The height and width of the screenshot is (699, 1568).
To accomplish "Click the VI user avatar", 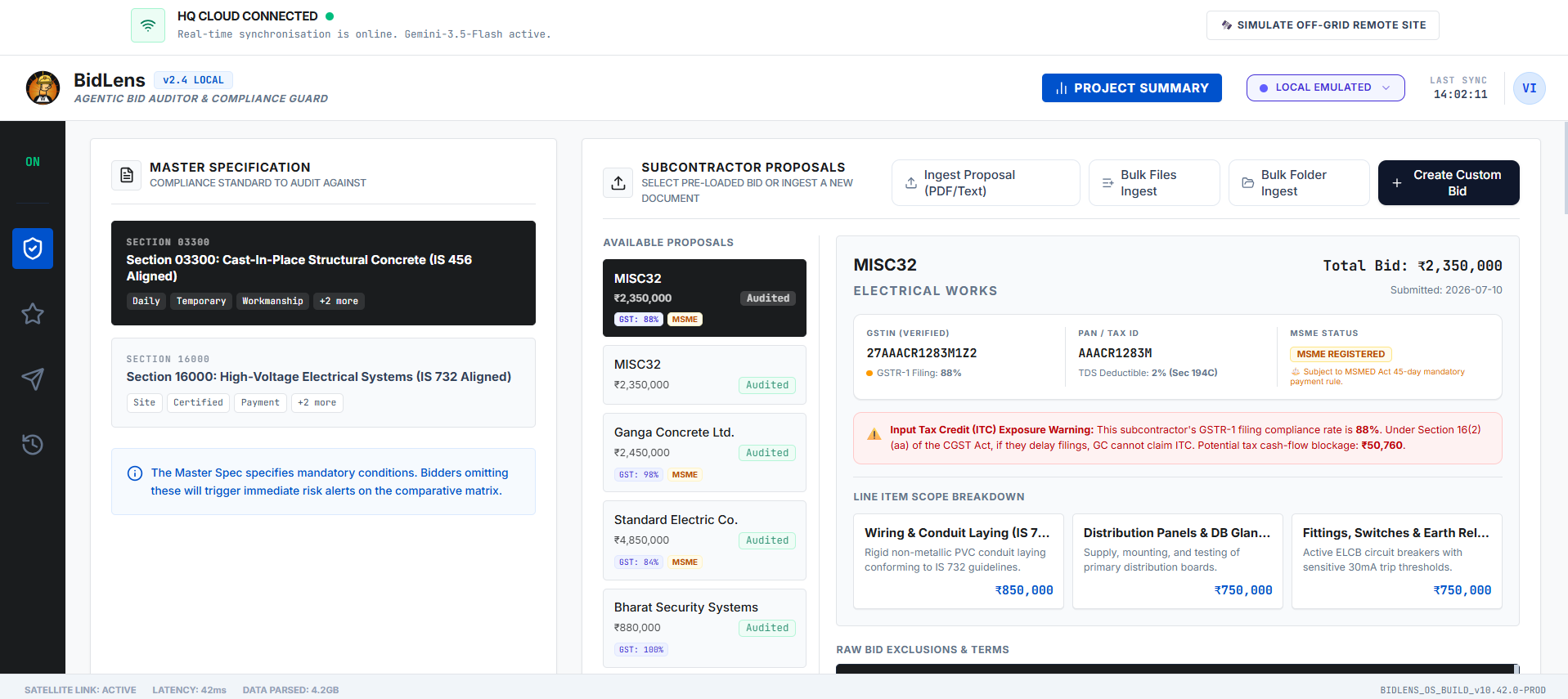I will click(x=1530, y=88).
